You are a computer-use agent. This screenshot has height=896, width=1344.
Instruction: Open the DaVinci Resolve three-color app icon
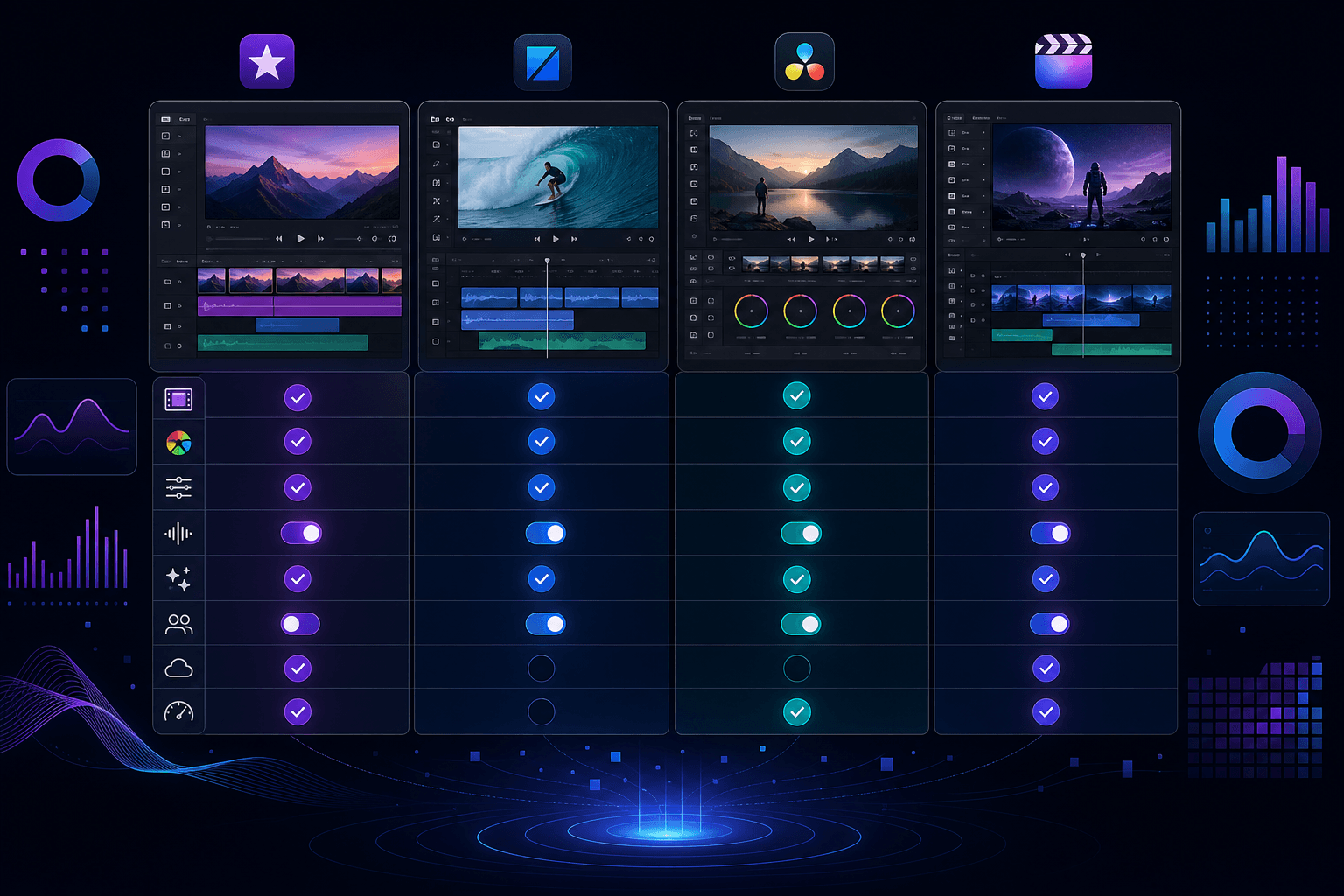(805, 62)
